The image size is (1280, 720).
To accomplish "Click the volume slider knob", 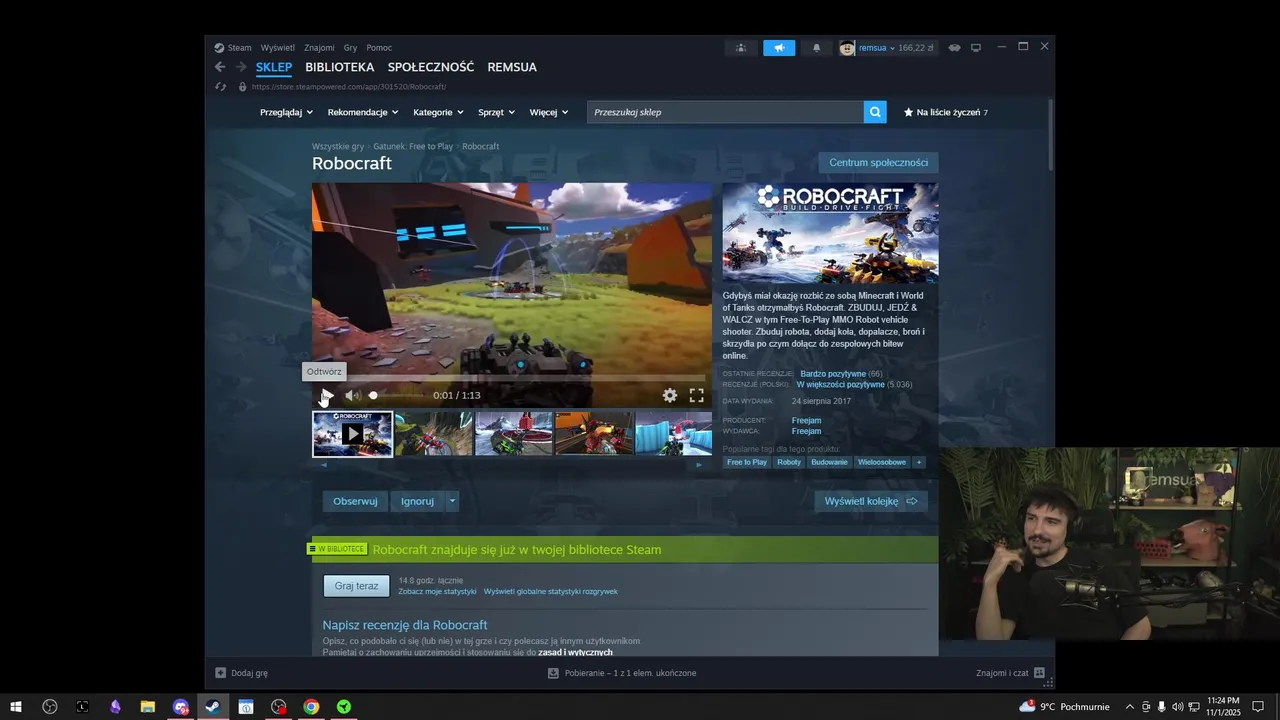I will pos(373,396).
